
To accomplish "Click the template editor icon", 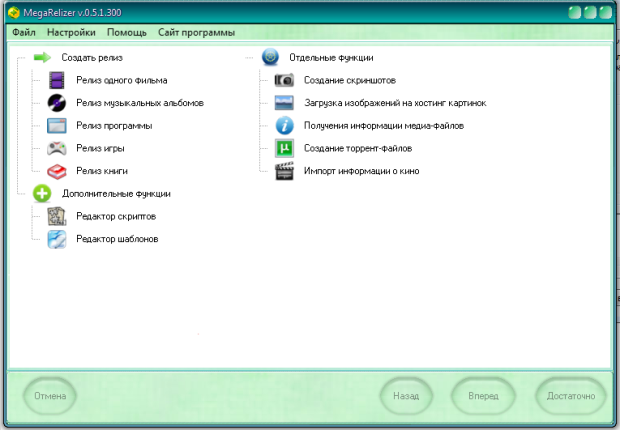I will tap(57, 239).
